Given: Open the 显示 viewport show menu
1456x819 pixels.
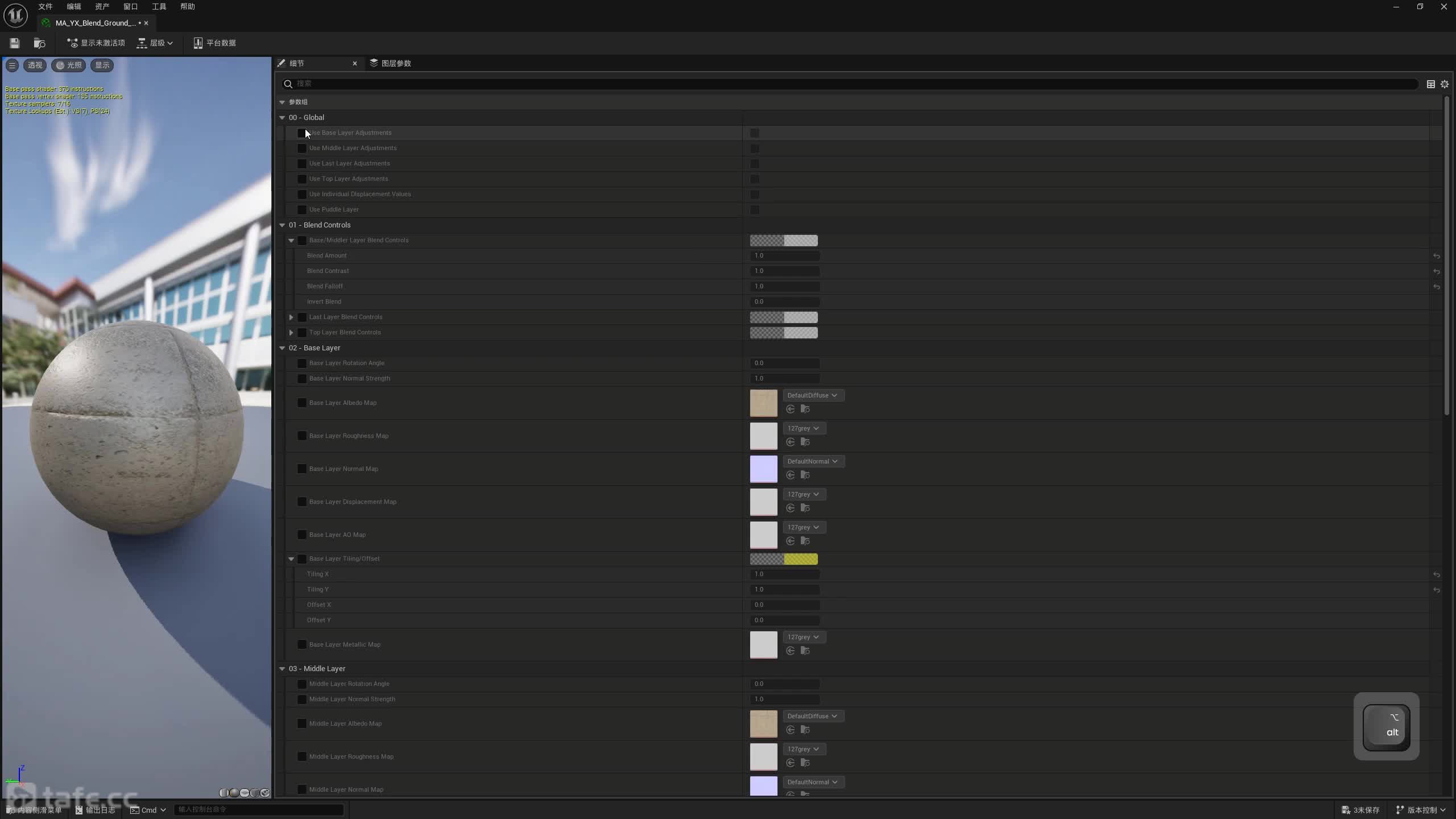Looking at the screenshot, I should pos(102,65).
